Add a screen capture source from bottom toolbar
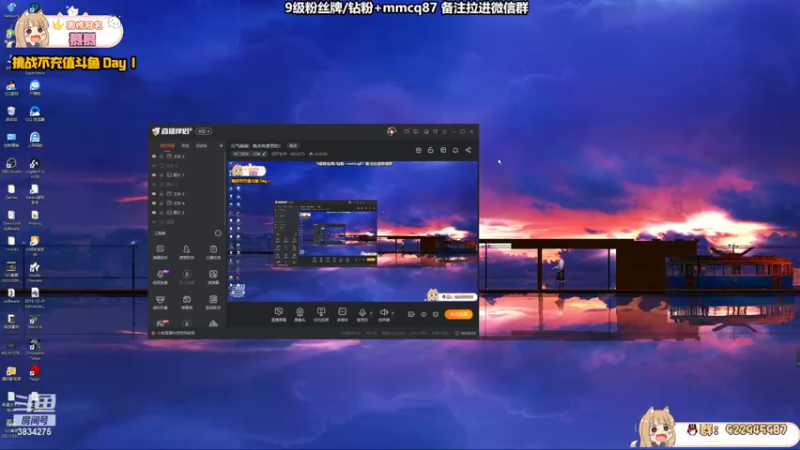 [x=279, y=314]
